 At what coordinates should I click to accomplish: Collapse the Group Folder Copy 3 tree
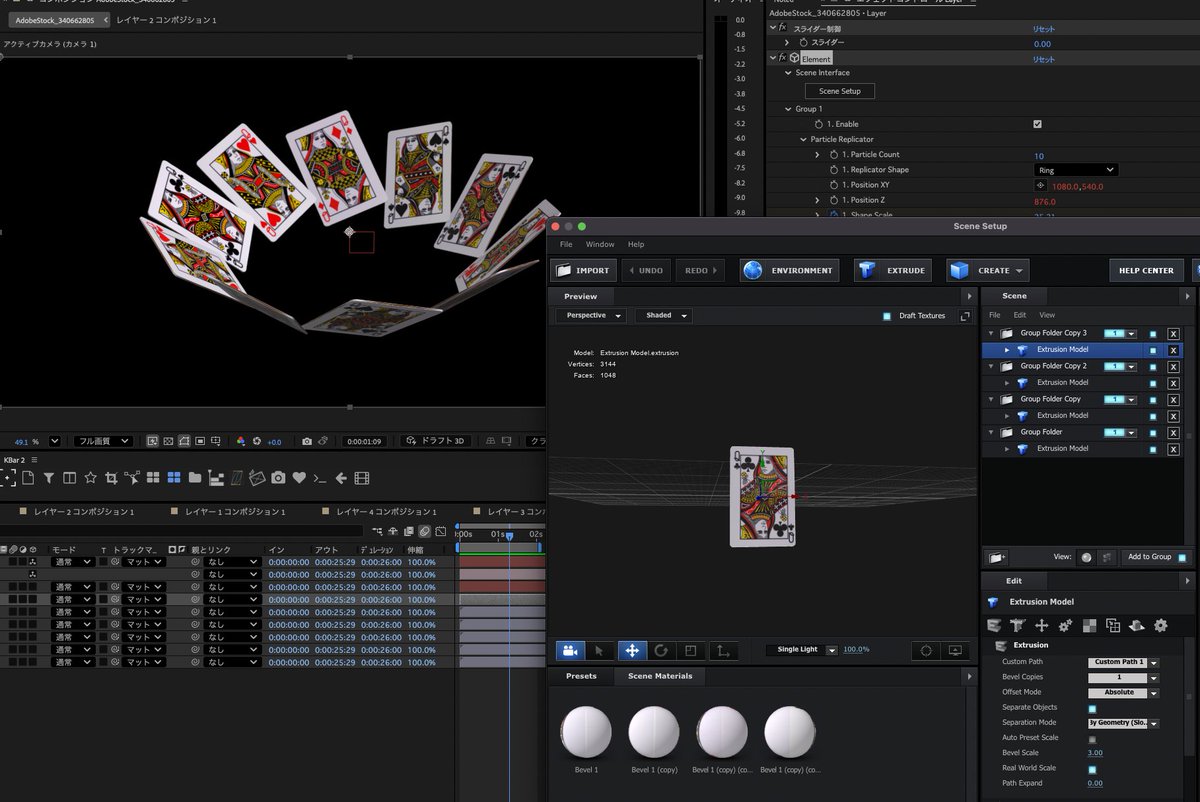(991, 334)
